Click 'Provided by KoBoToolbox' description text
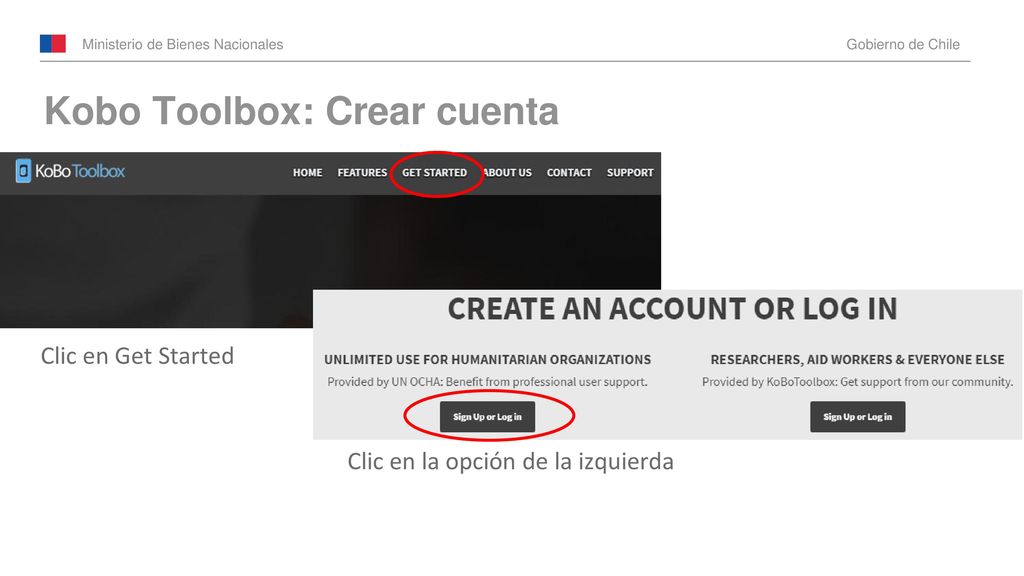1024x576 pixels. (x=857, y=382)
